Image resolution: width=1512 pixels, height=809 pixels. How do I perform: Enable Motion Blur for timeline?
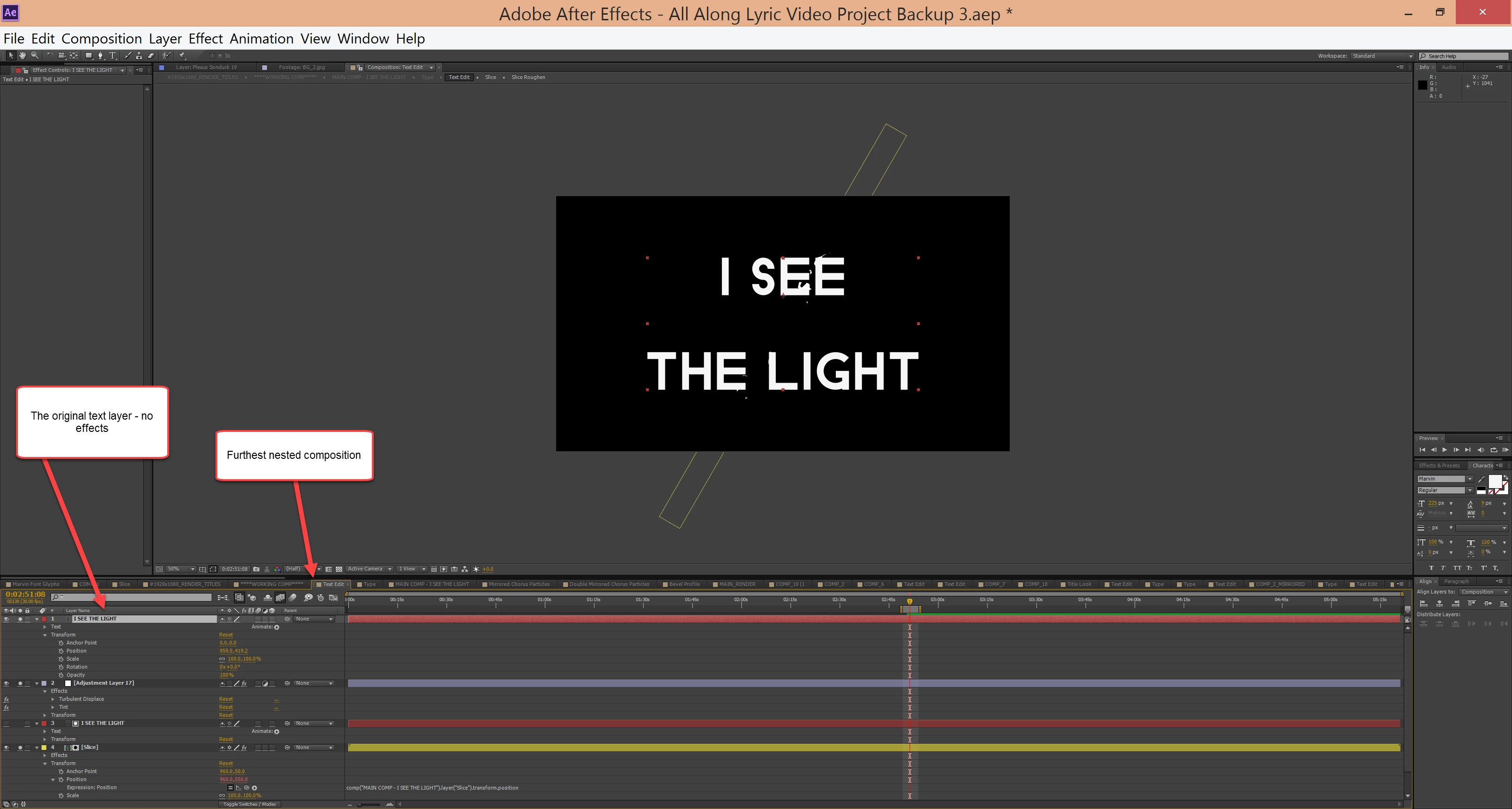tap(292, 598)
